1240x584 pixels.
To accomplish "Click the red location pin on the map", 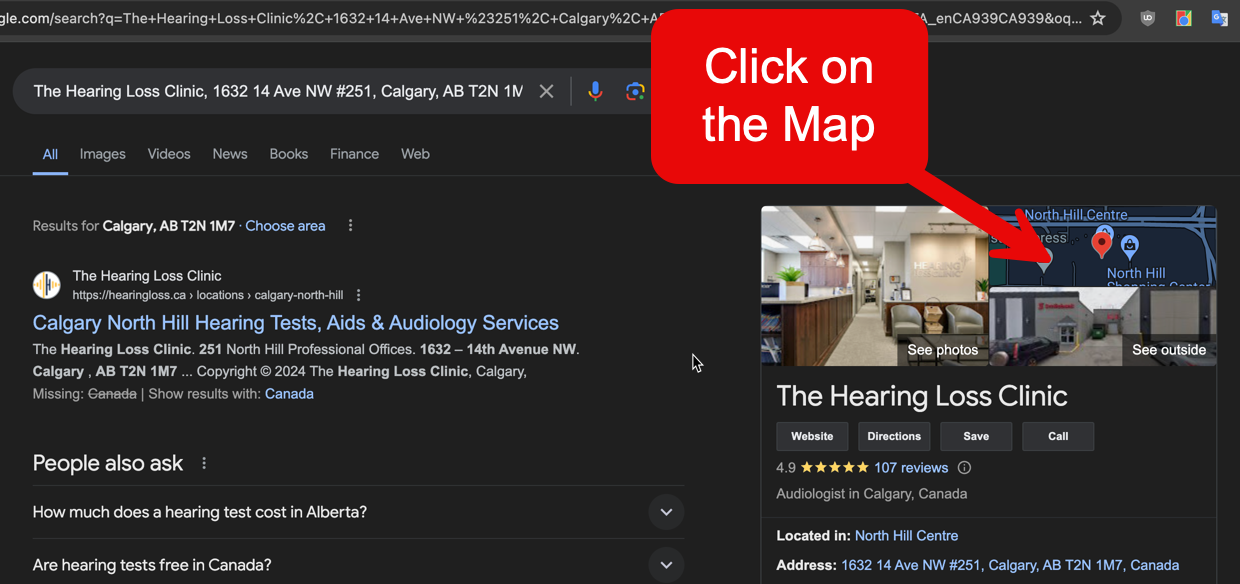I will pos(1101,243).
